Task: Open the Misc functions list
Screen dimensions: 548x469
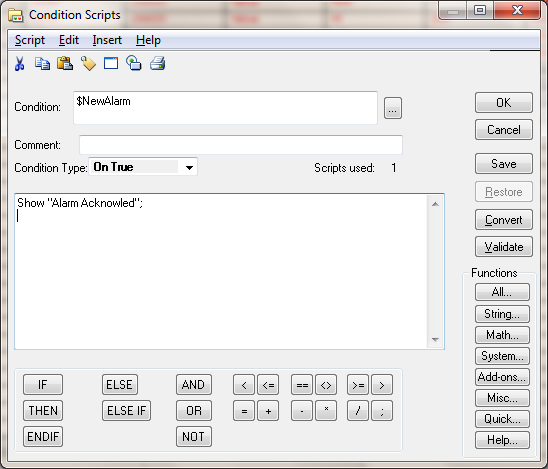Action: (x=502, y=398)
